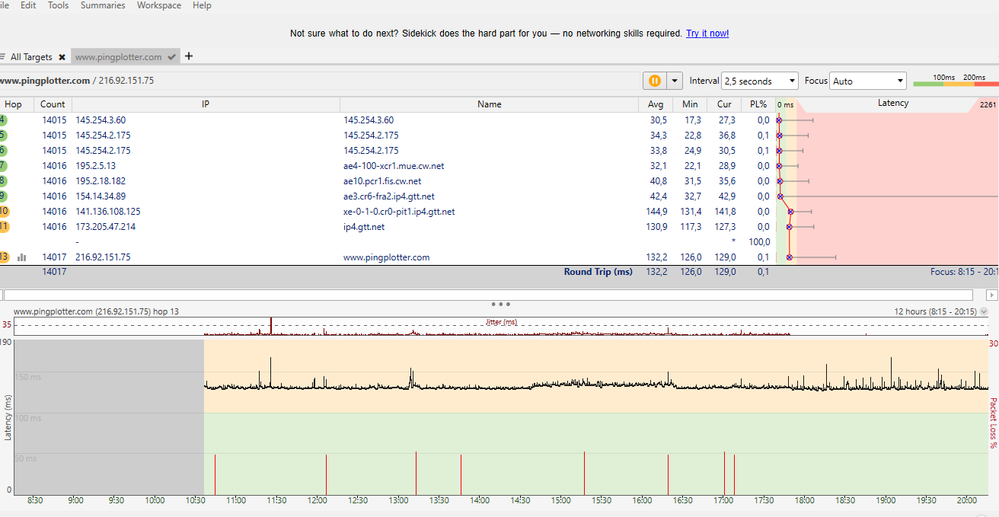999x517 pixels.
Task: Click name xe-0-1-0.cr0-pit1.ip4.gtt.net
Action: (x=399, y=212)
